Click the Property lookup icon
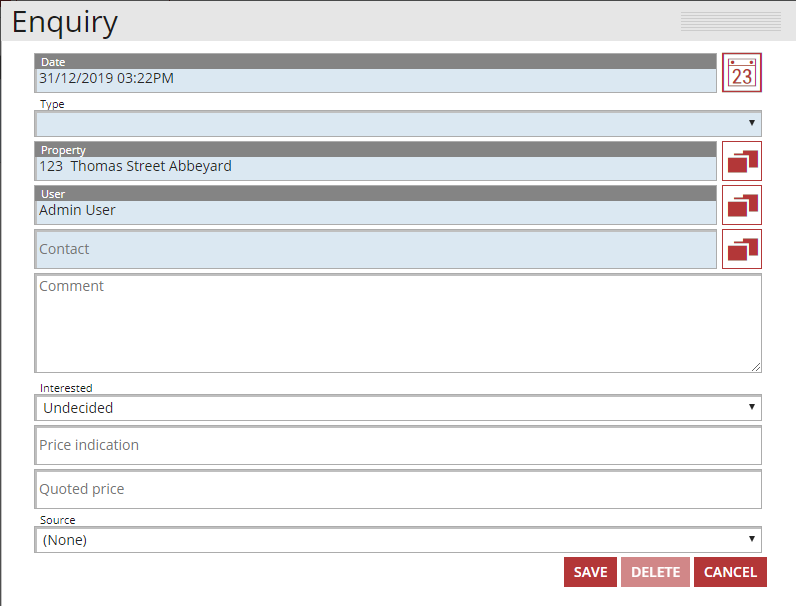Image resolution: width=796 pixels, height=606 pixels. pos(741,161)
